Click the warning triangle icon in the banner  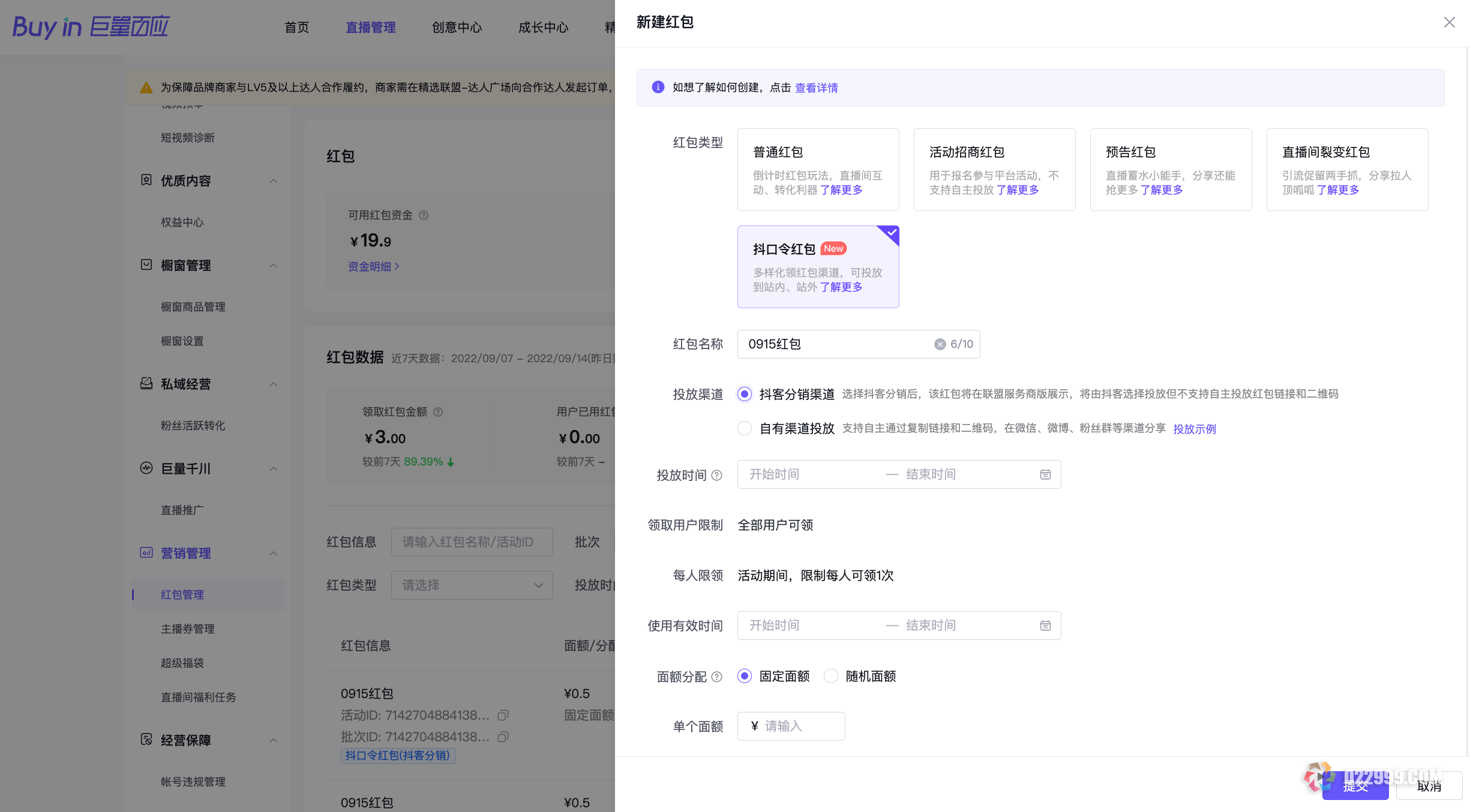click(x=146, y=88)
